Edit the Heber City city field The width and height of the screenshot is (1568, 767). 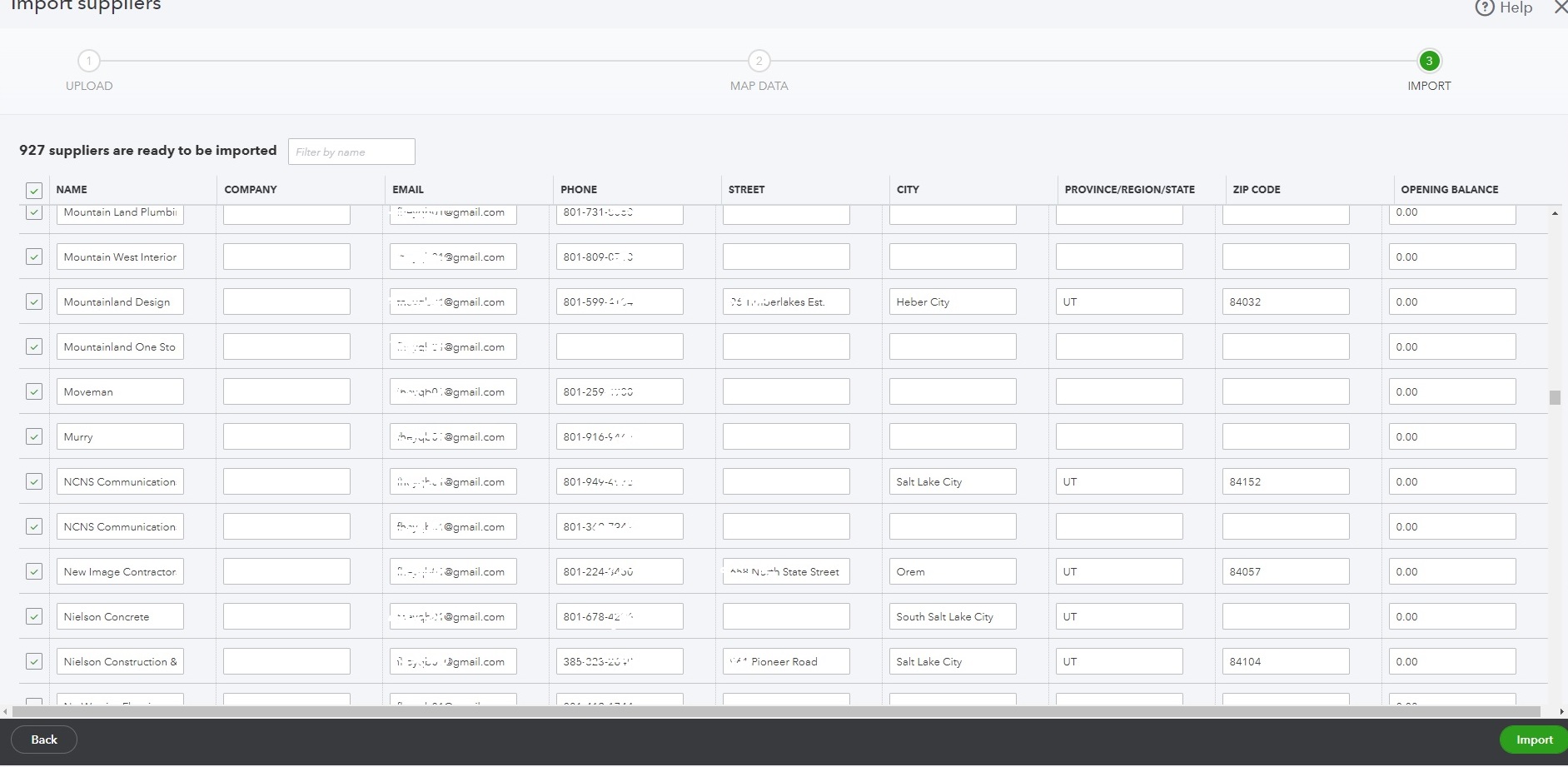click(x=953, y=301)
